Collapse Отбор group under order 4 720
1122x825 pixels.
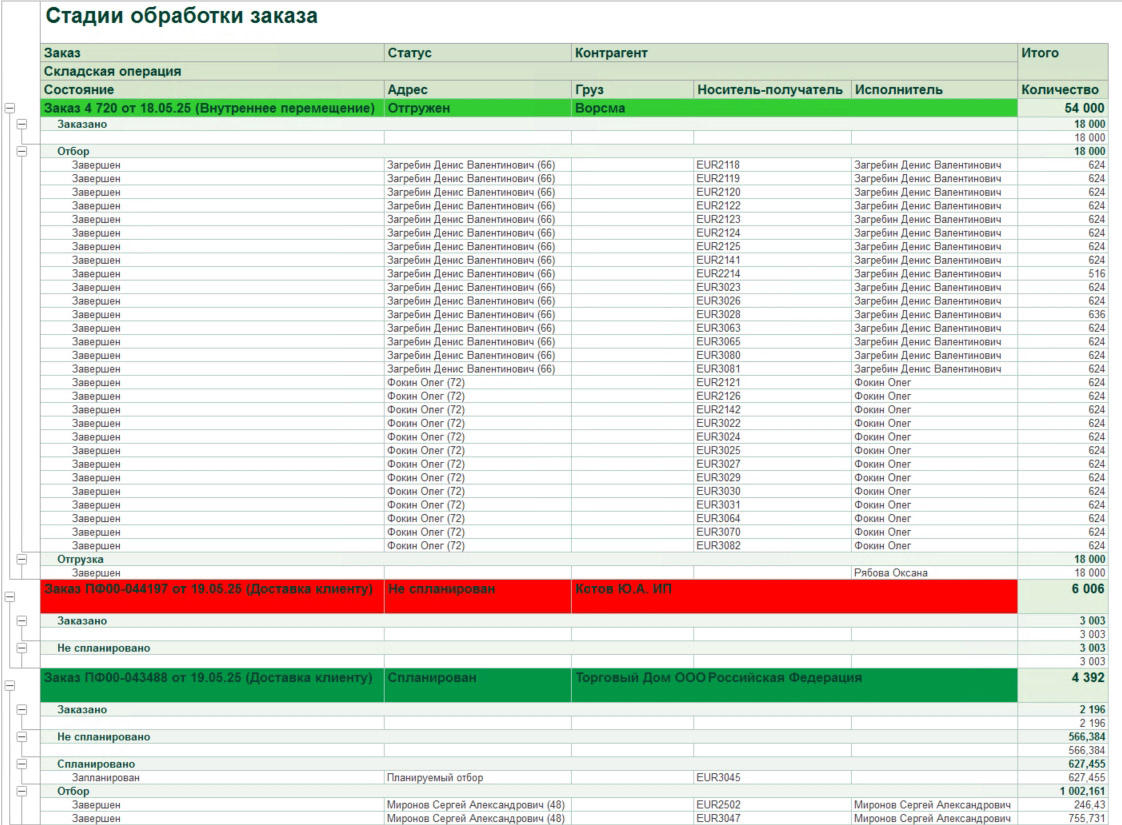pos(22,151)
